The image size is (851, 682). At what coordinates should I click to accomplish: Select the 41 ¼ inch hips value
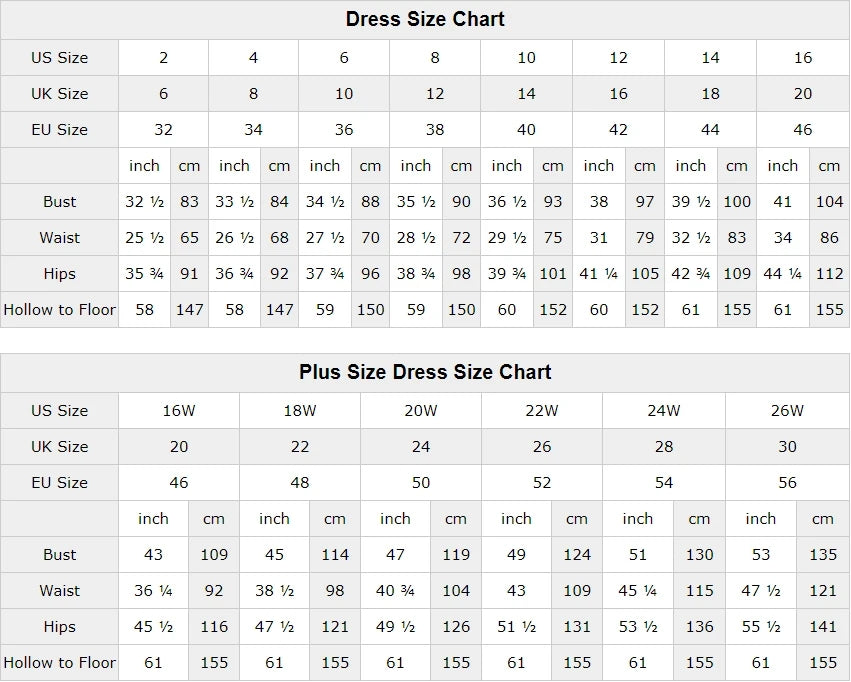tap(599, 274)
